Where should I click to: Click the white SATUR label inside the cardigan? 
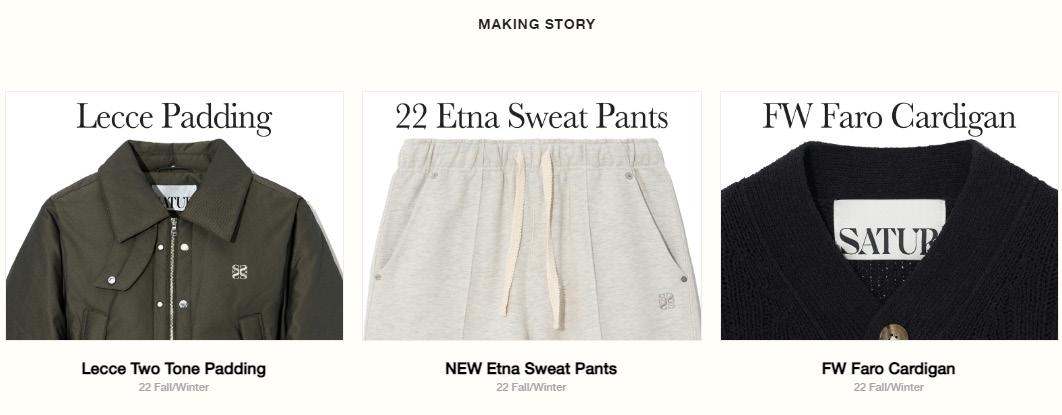pyautogui.click(x=889, y=230)
